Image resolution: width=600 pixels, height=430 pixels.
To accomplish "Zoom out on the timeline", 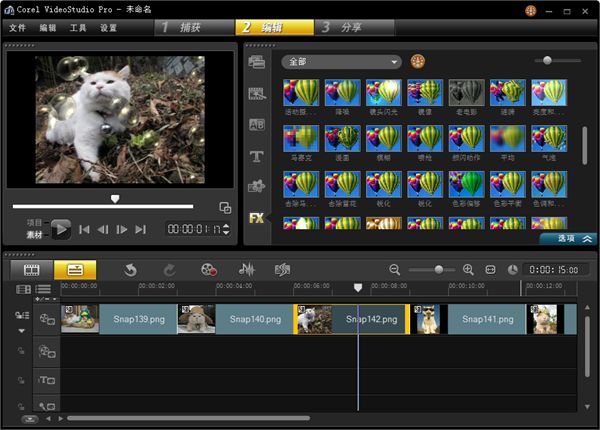I will [395, 270].
